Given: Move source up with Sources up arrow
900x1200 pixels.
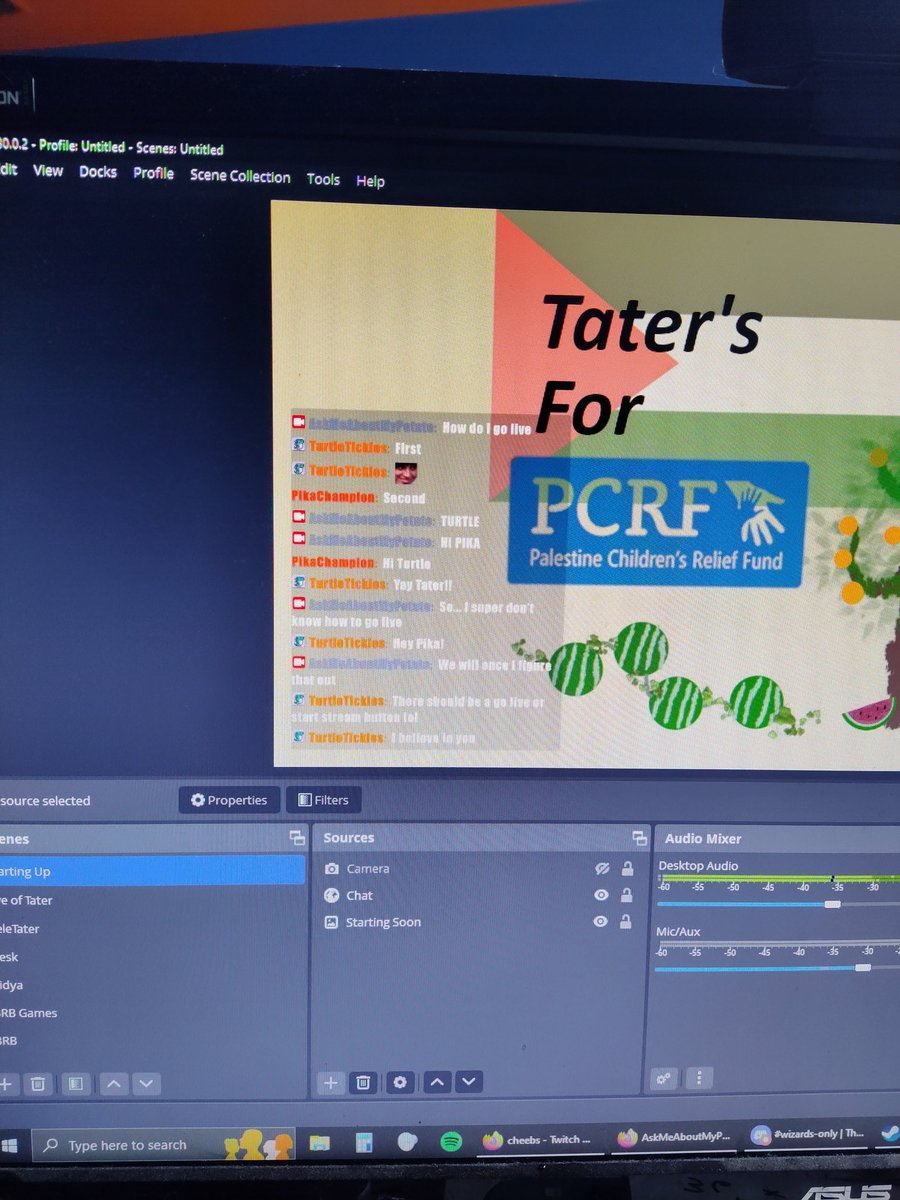Looking at the screenshot, I should [x=437, y=1082].
